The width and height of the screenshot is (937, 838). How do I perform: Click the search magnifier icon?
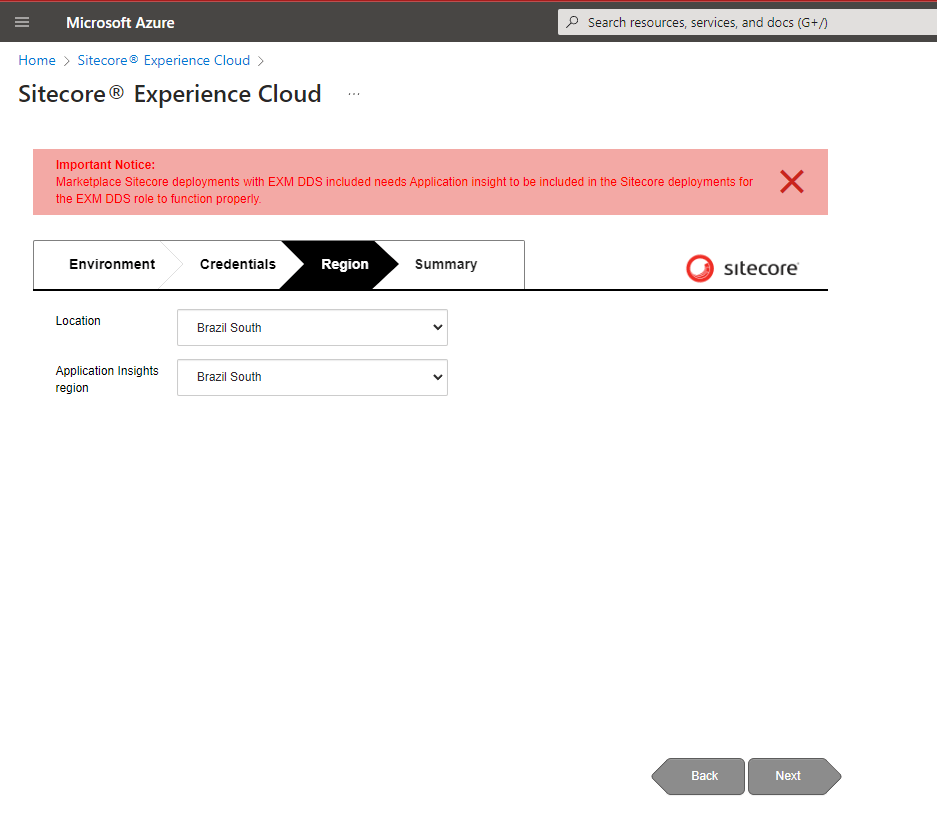point(572,22)
